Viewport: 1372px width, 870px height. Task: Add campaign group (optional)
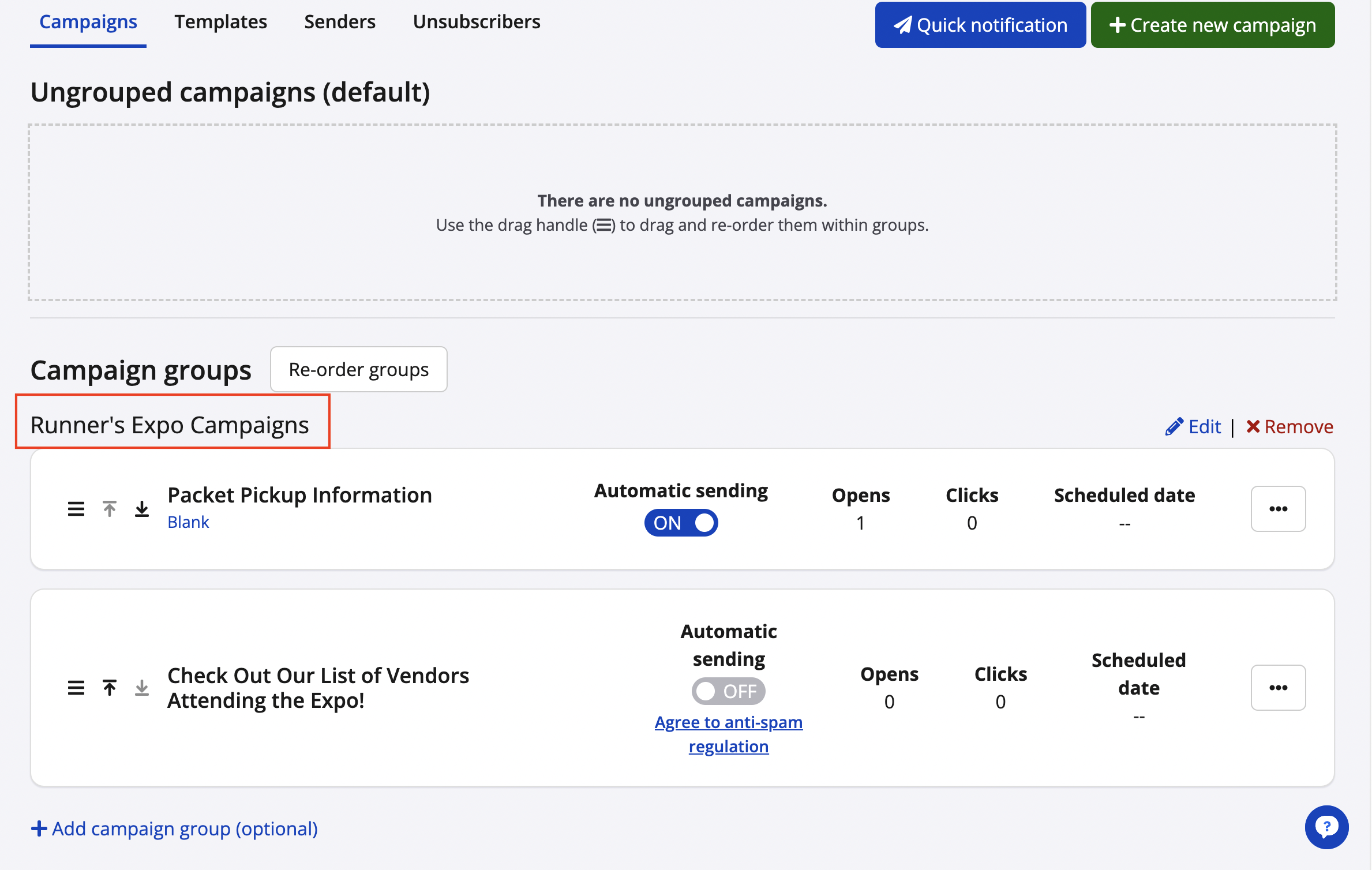174,829
